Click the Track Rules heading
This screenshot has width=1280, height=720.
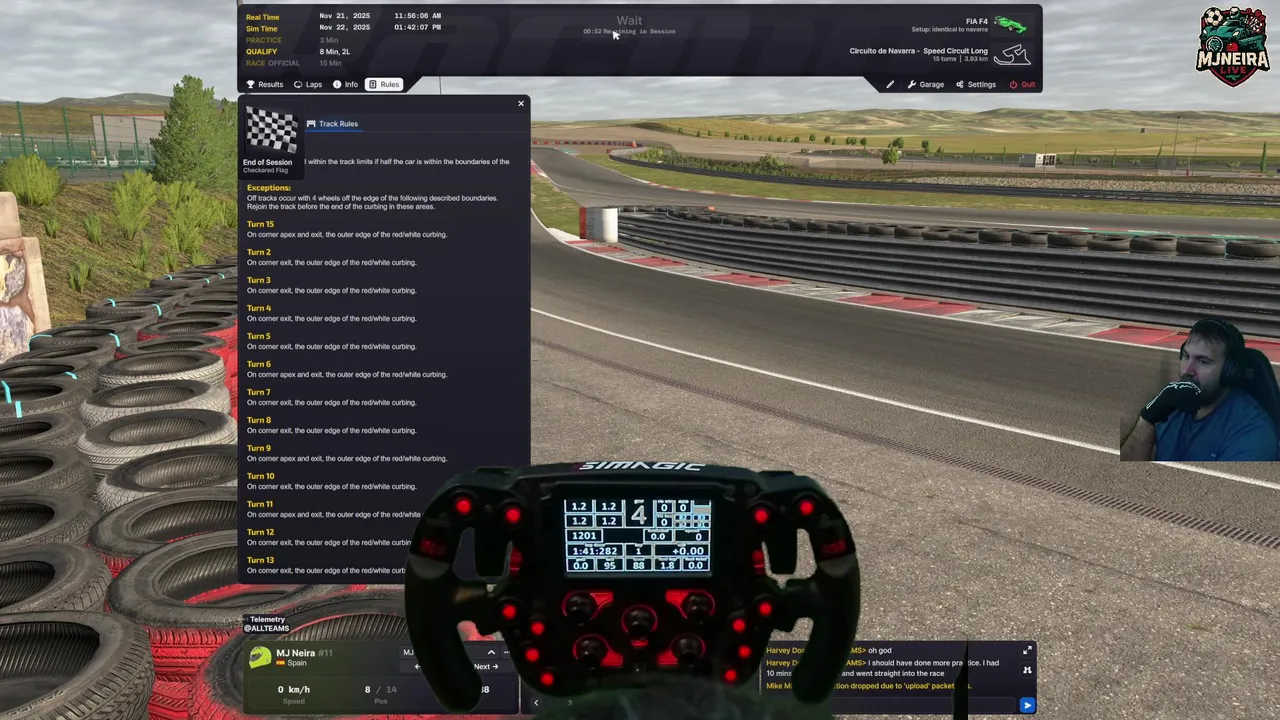click(338, 124)
